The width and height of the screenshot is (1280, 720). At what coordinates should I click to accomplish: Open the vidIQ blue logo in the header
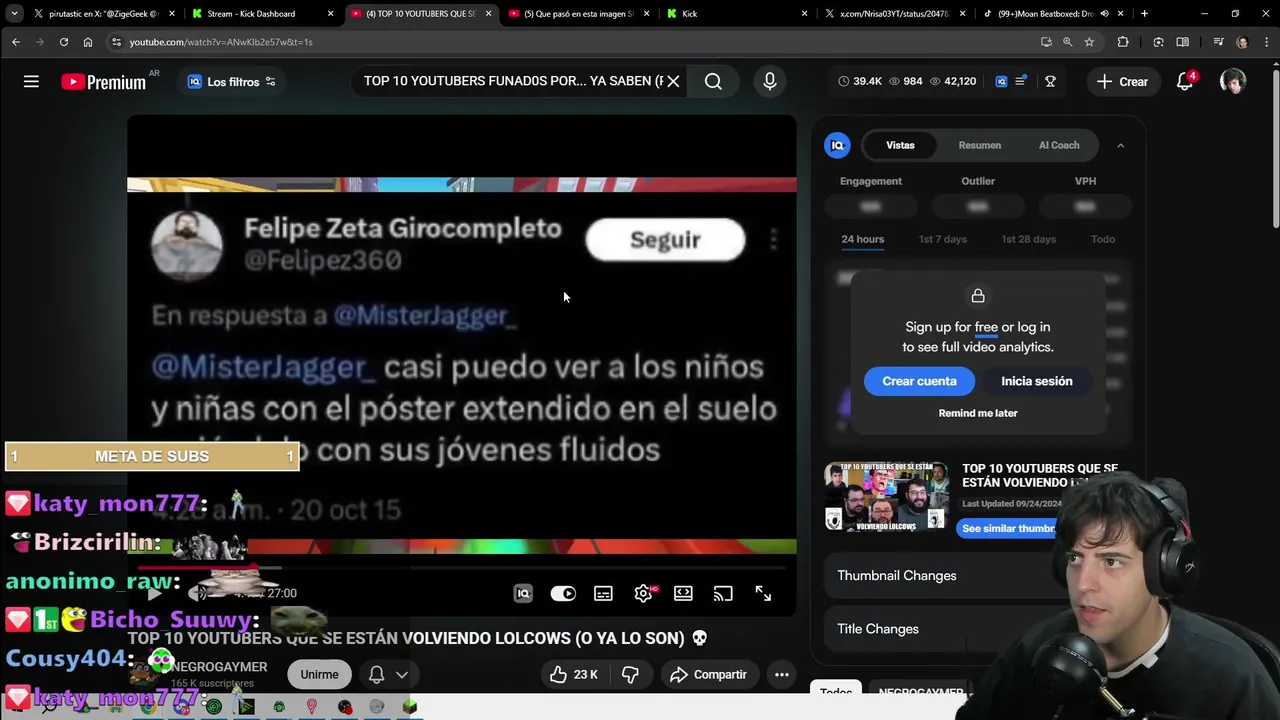pos(1001,82)
